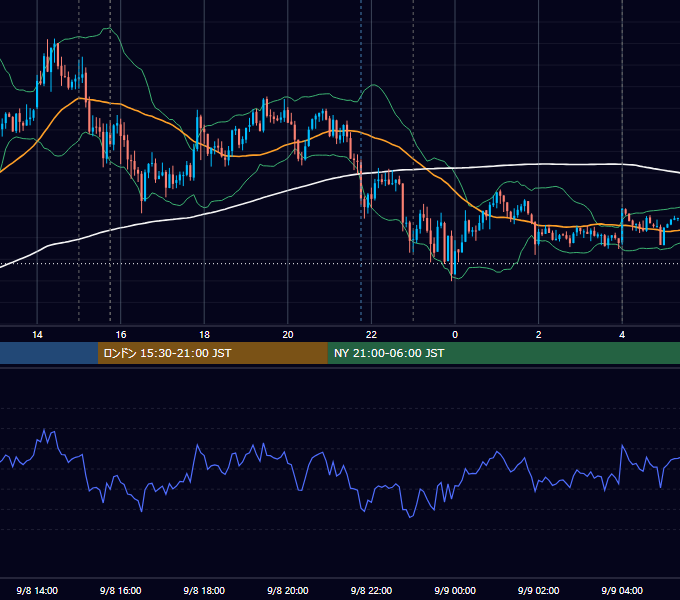This screenshot has width=680, height=600.
Task: Click the 9/8 18:00 time label
Action: point(204,590)
